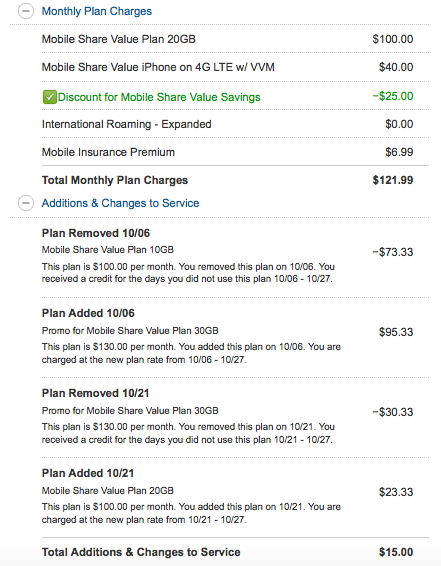The width and height of the screenshot is (441, 566).
Task: Click the $23.33 plan charge amount
Action: coord(396,492)
